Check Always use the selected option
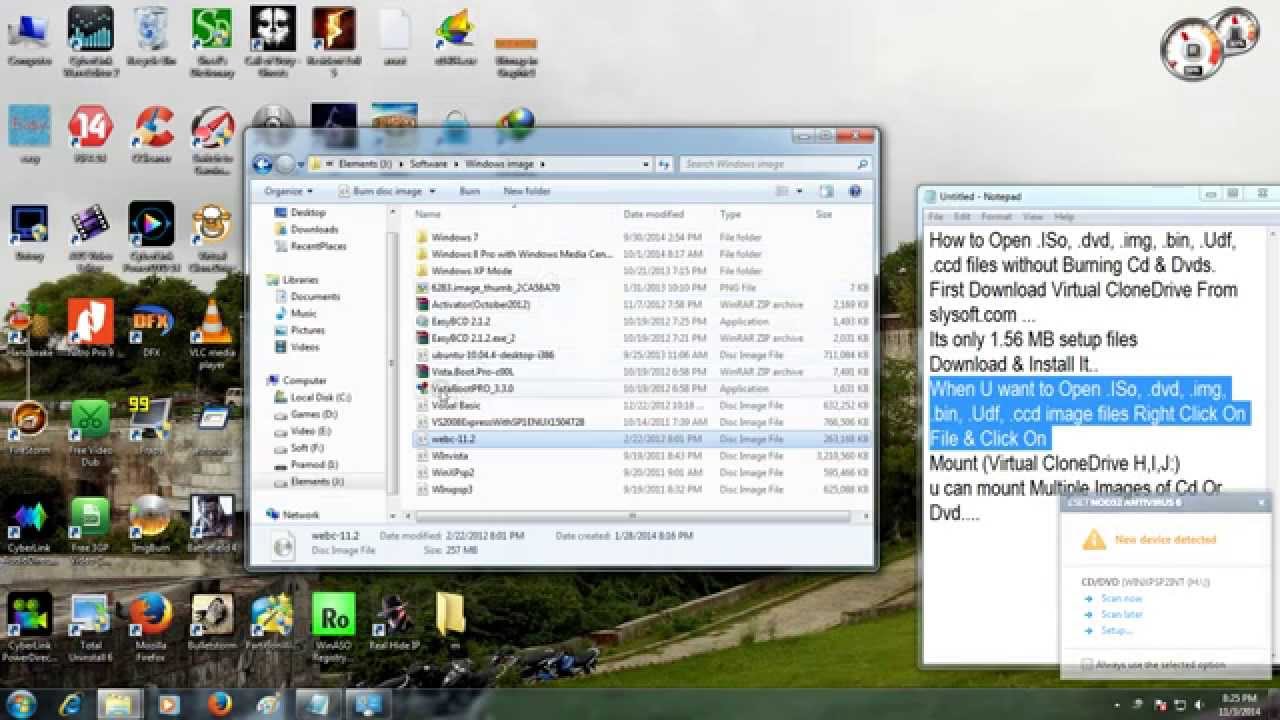1280x720 pixels. click(1087, 665)
